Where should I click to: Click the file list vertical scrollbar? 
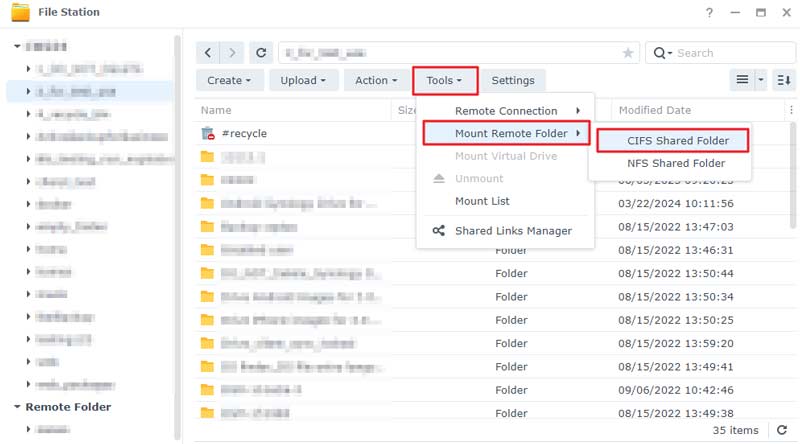click(x=792, y=175)
